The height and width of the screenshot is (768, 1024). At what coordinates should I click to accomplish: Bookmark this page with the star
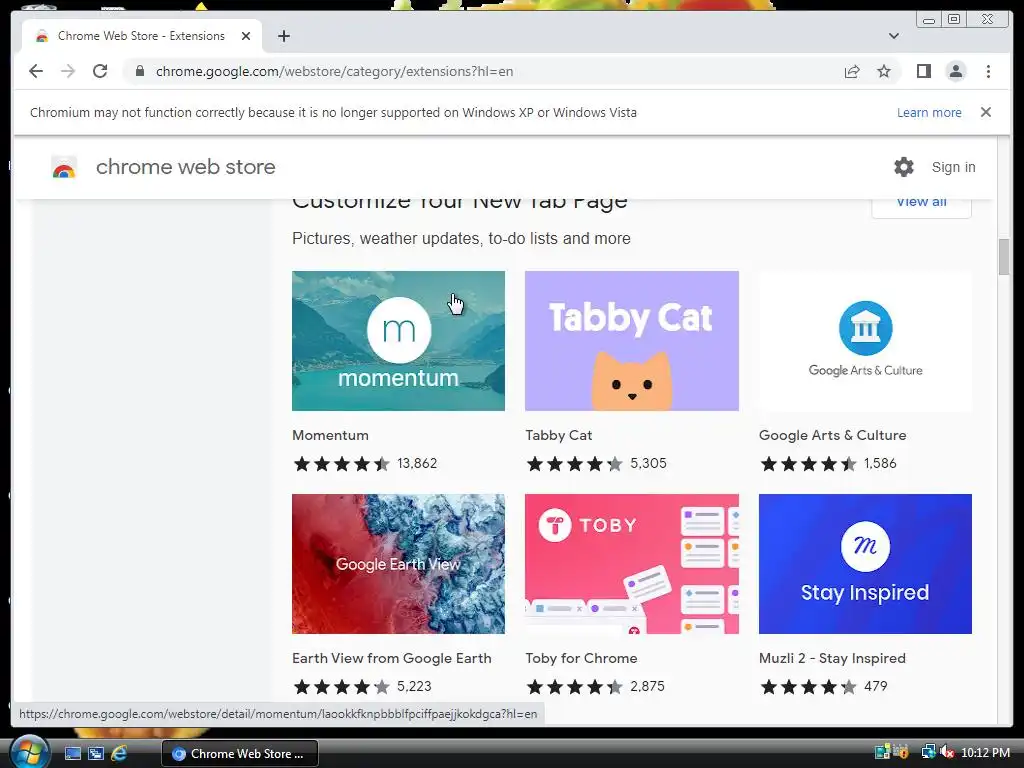[x=884, y=71]
